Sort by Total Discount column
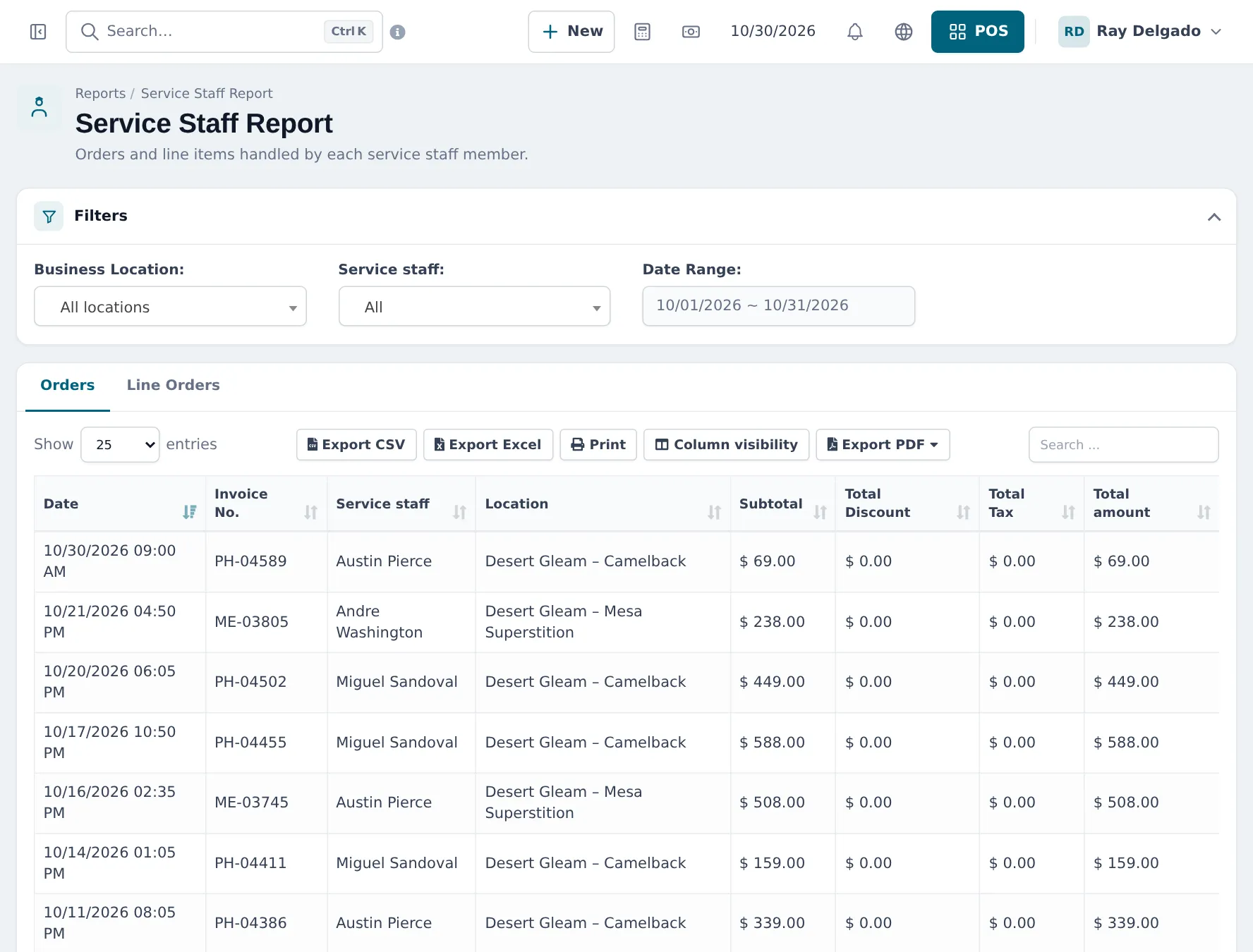The image size is (1253, 952). (907, 504)
